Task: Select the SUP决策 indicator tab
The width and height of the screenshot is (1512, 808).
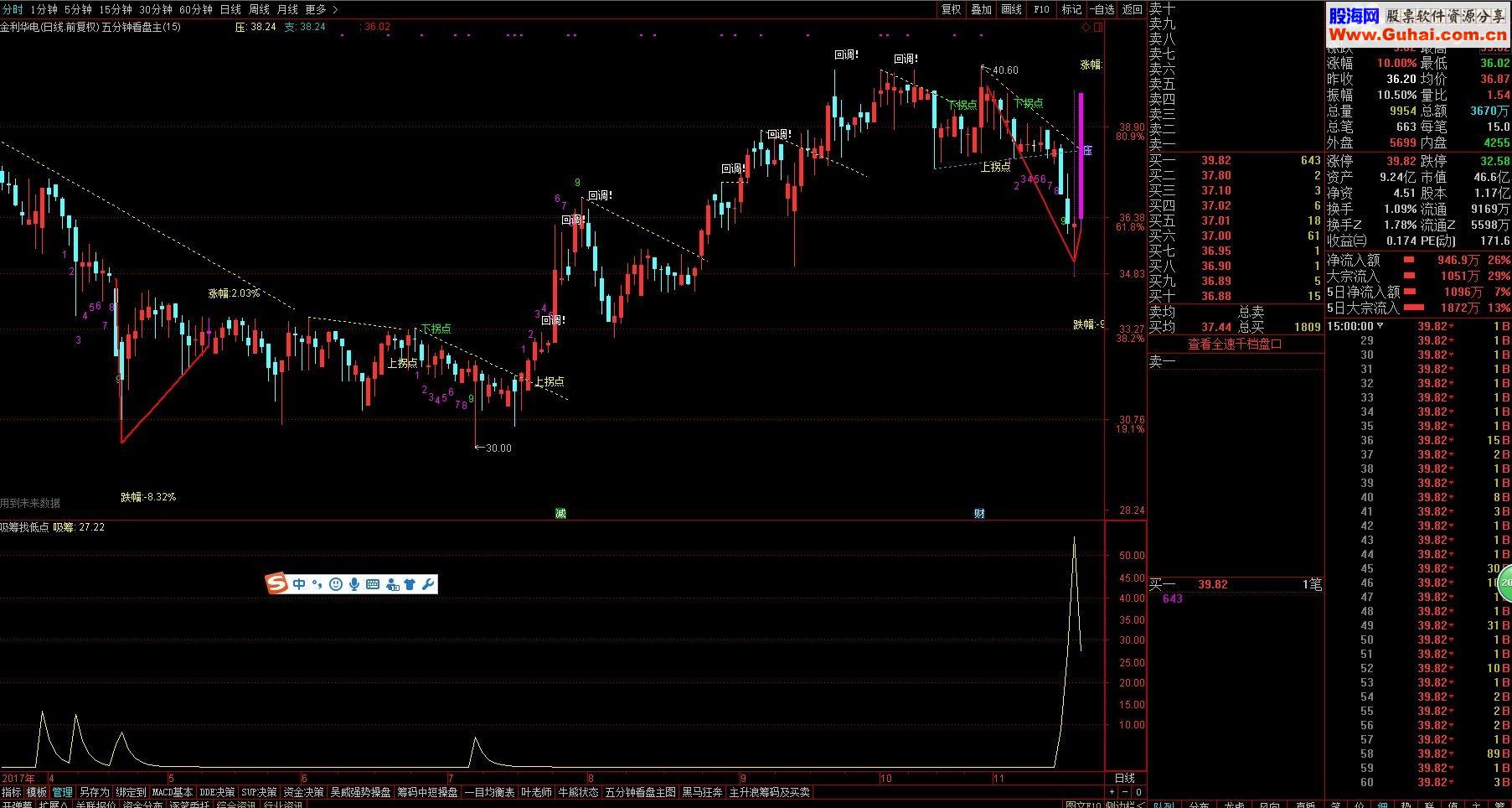Action: click(259, 792)
